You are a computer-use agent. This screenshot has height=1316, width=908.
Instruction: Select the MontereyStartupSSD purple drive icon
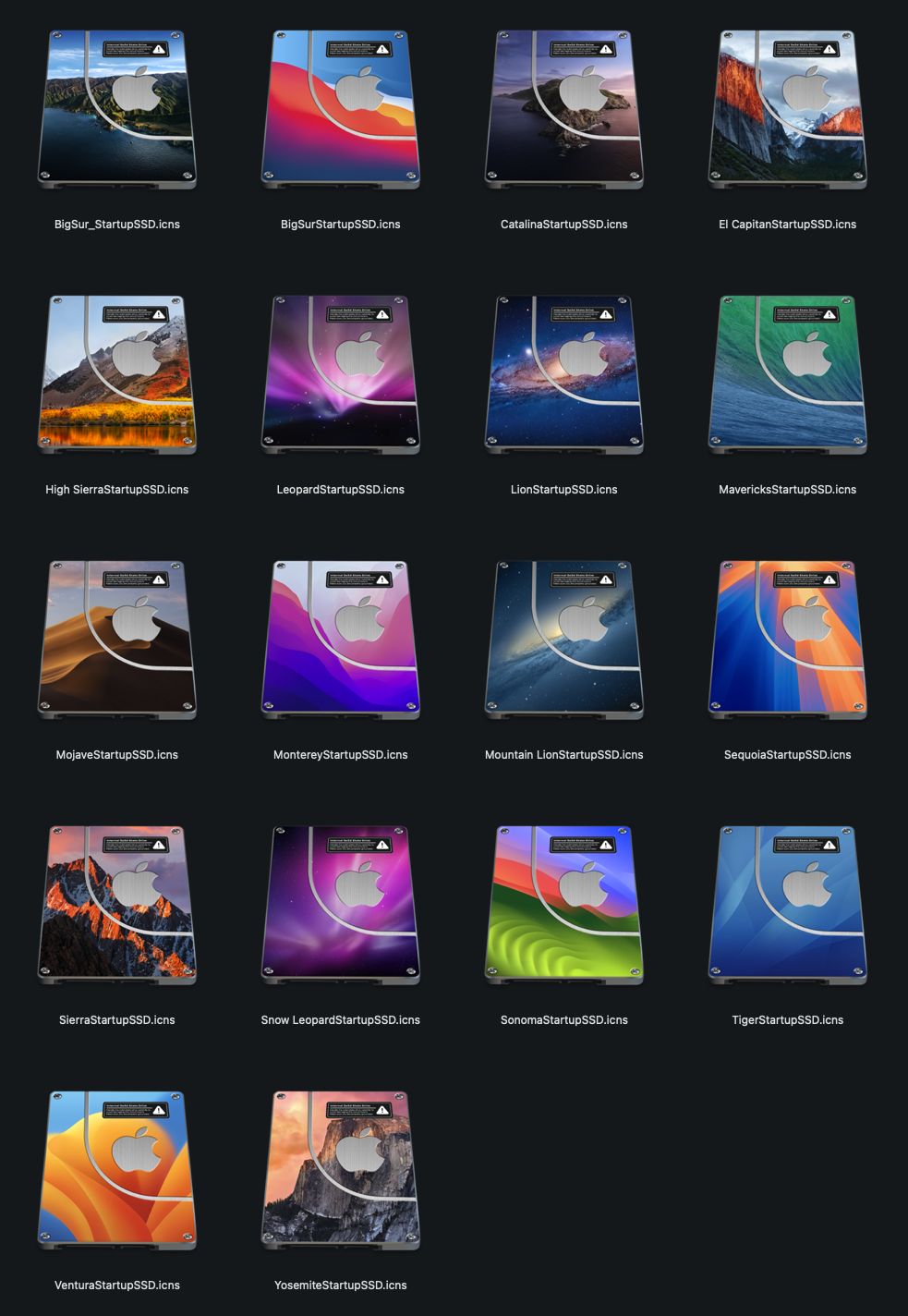tap(341, 640)
